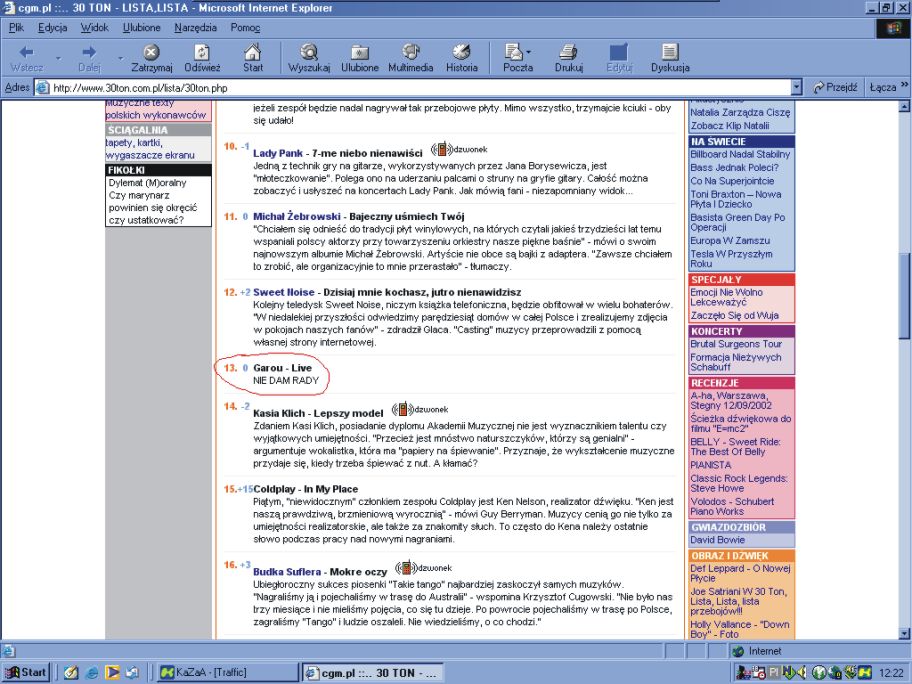The image size is (912, 684).
Task: Click the scrollbar down arrow
Action: 904,633
